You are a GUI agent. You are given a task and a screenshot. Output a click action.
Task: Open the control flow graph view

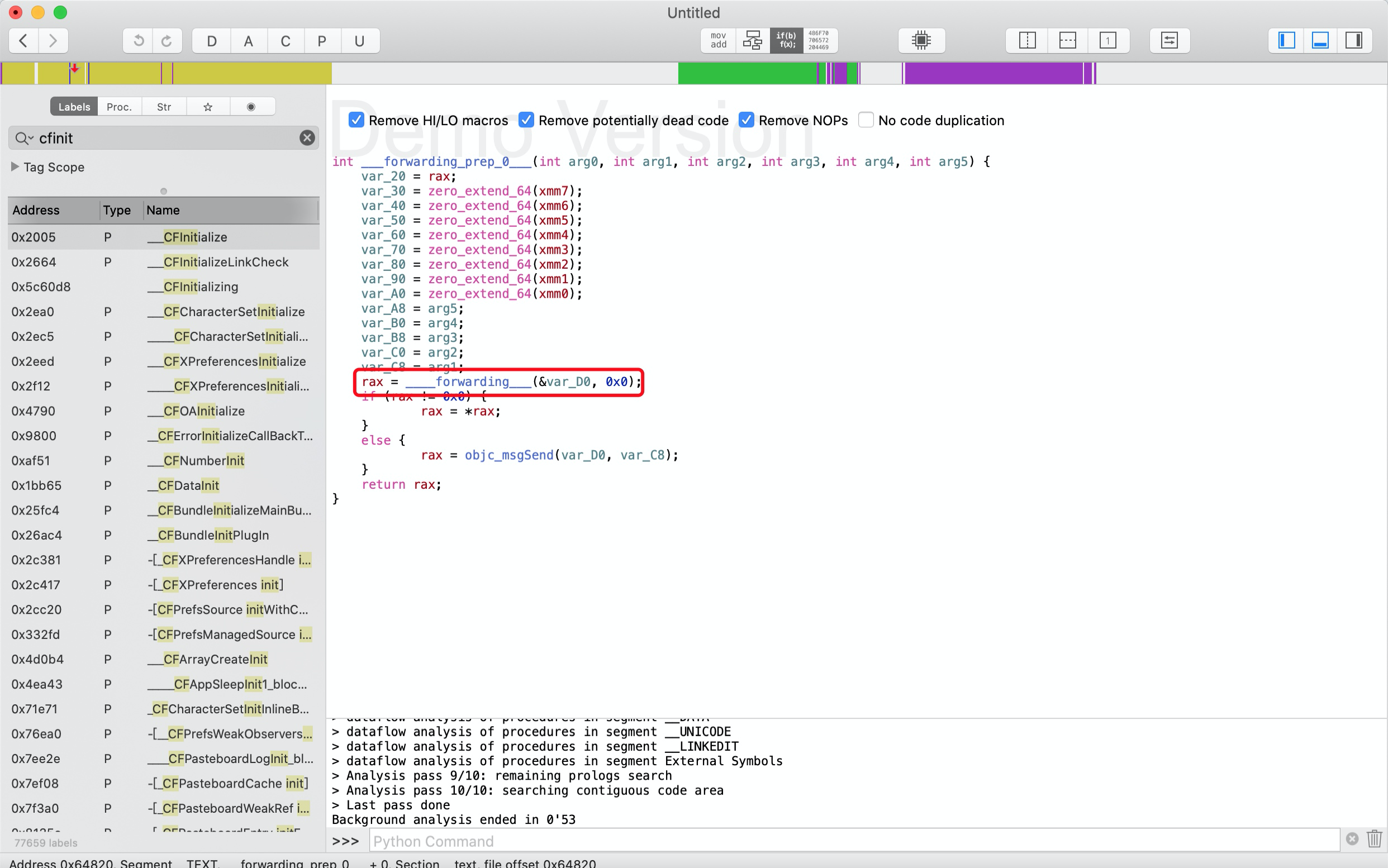pyautogui.click(x=752, y=41)
